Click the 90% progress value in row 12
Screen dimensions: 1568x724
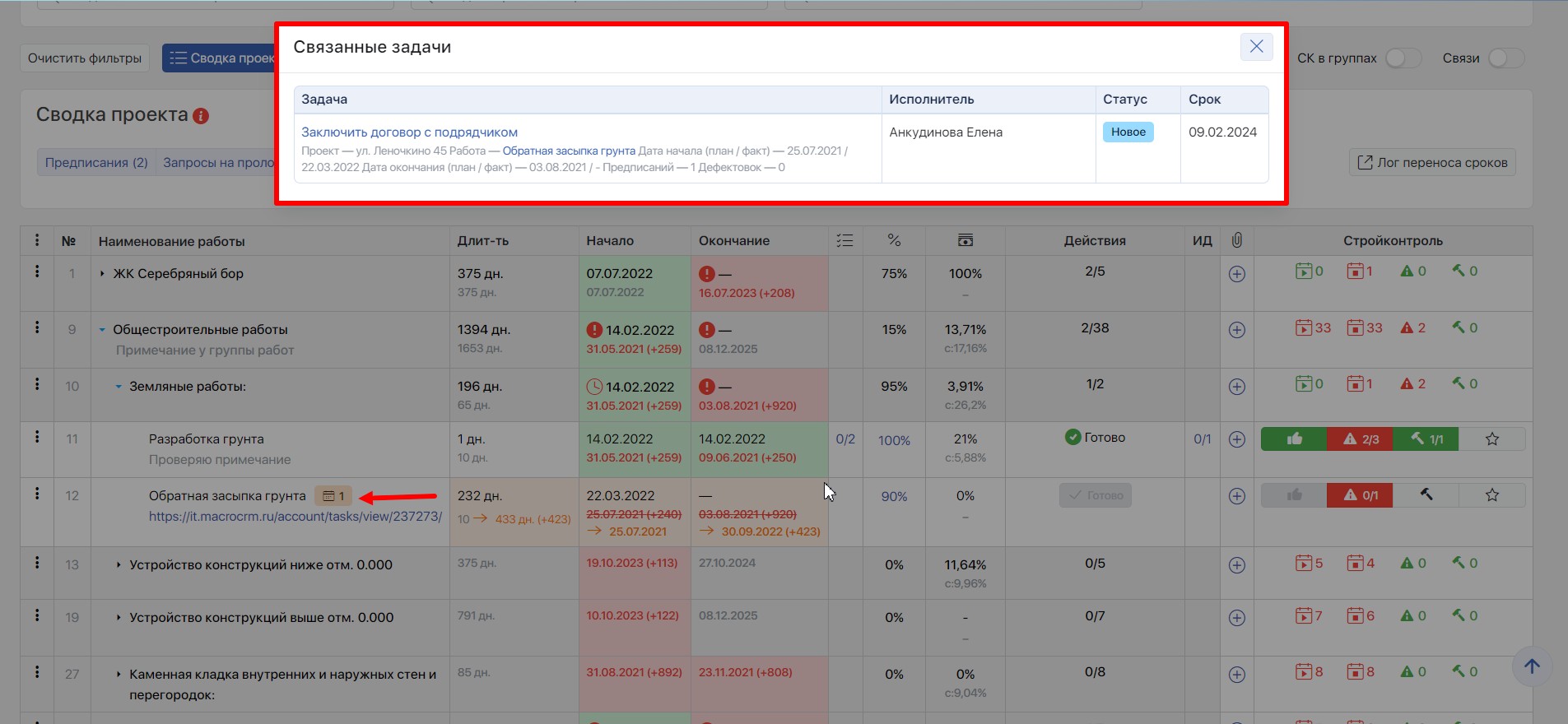tap(894, 497)
